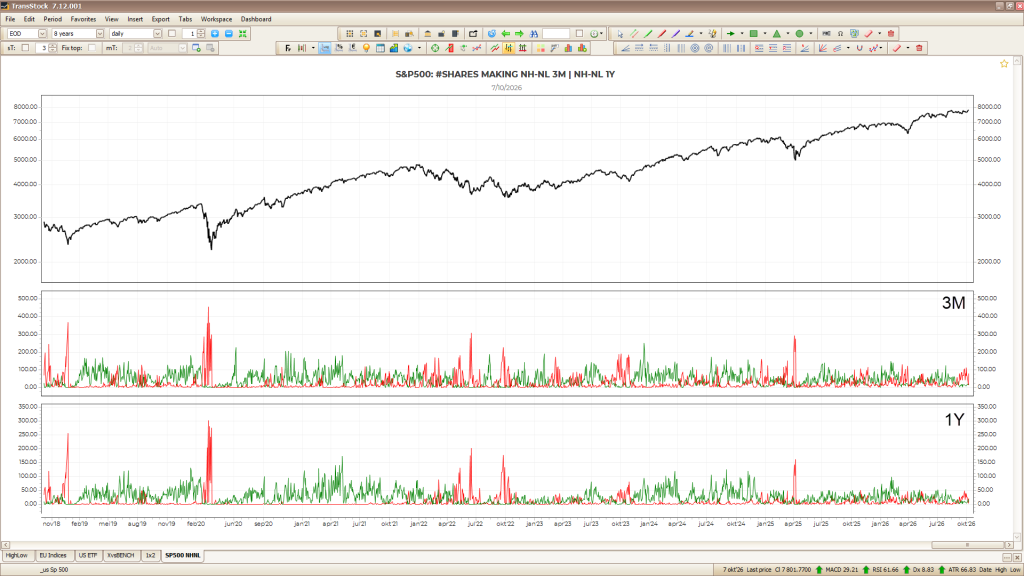The width and height of the screenshot is (1024, 576).
Task: Click the highlighted orange indicators icon
Action: coord(509,48)
